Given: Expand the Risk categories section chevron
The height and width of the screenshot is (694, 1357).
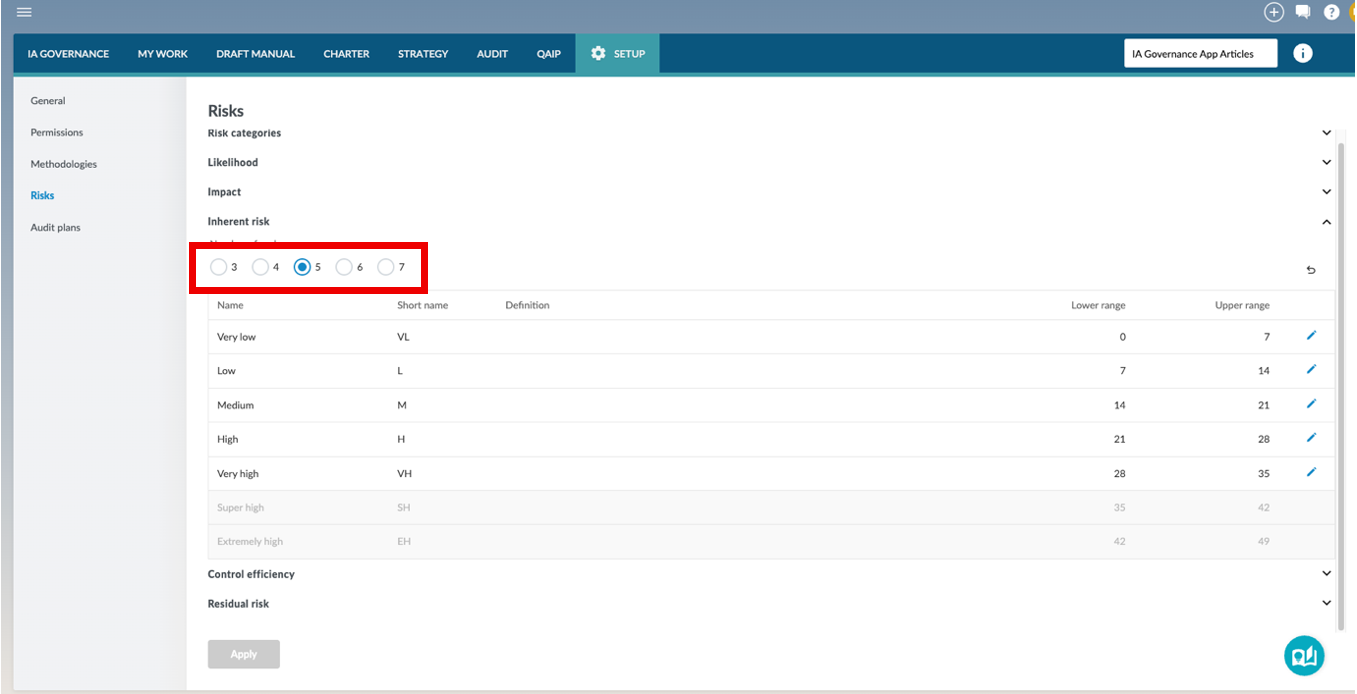Looking at the screenshot, I should tap(1327, 133).
